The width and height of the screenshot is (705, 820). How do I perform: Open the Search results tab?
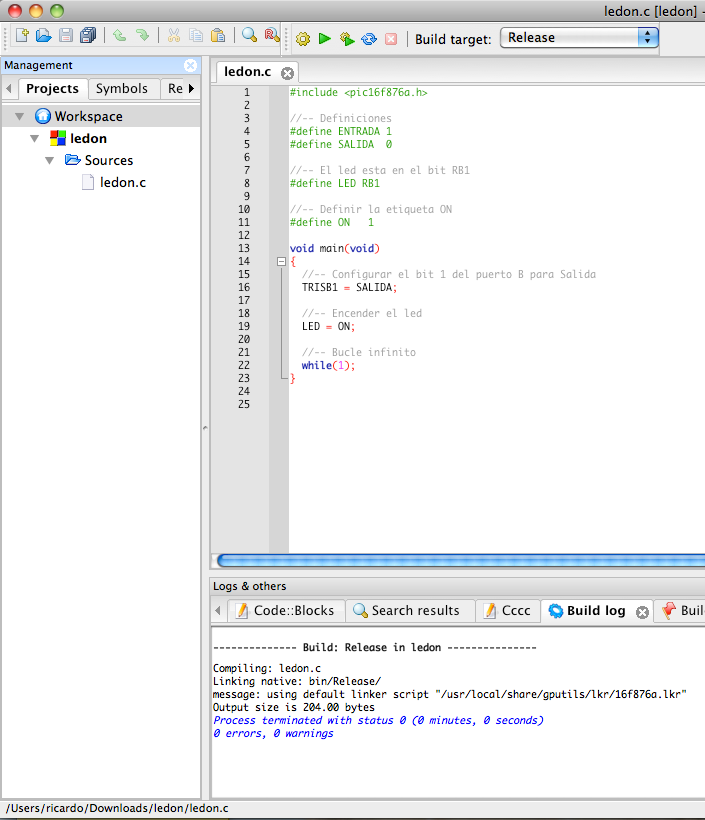405,610
